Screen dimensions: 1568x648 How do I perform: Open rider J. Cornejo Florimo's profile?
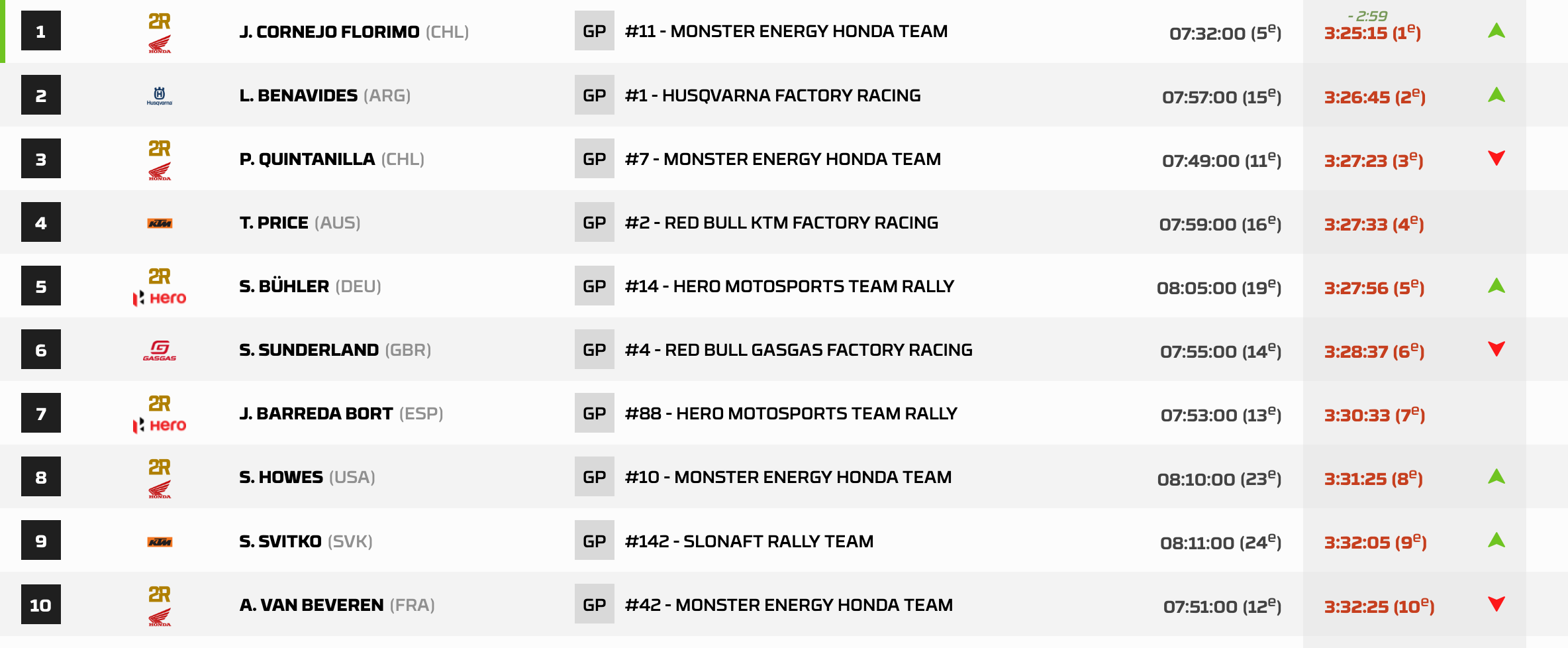(329, 32)
